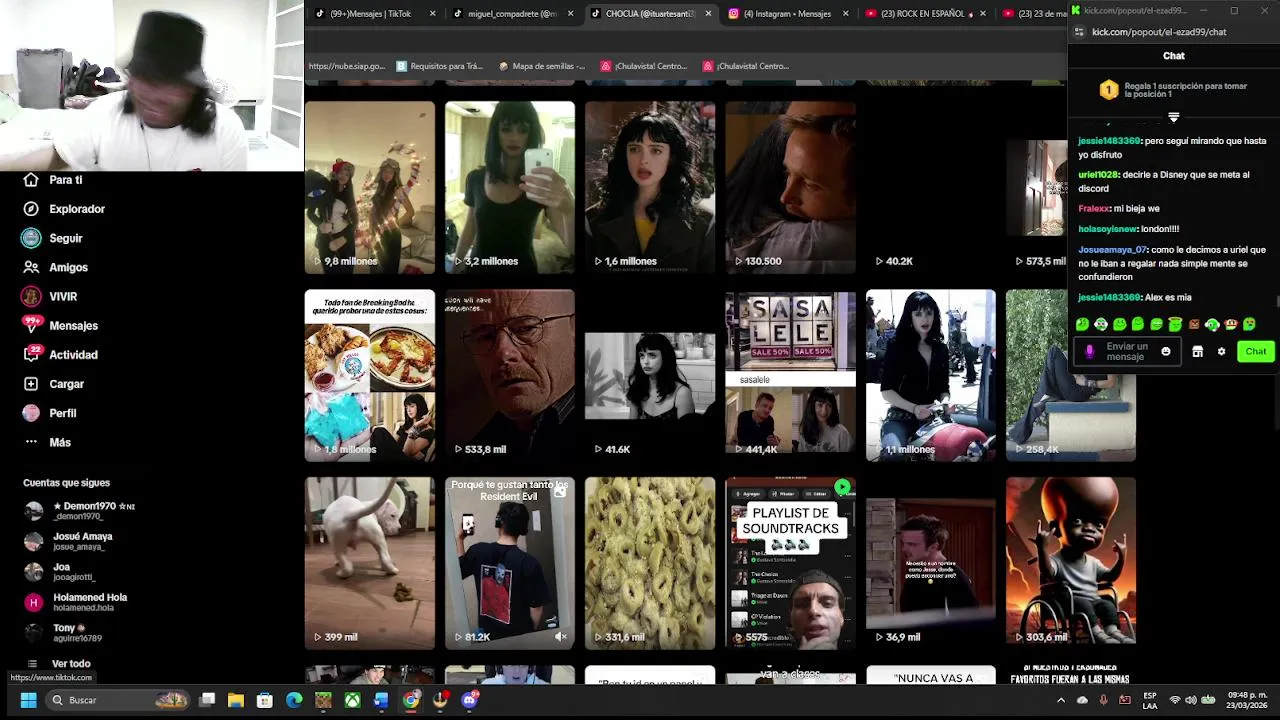The width and height of the screenshot is (1280, 720).
Task: Open File Explorer from the taskbar
Action: click(236, 700)
